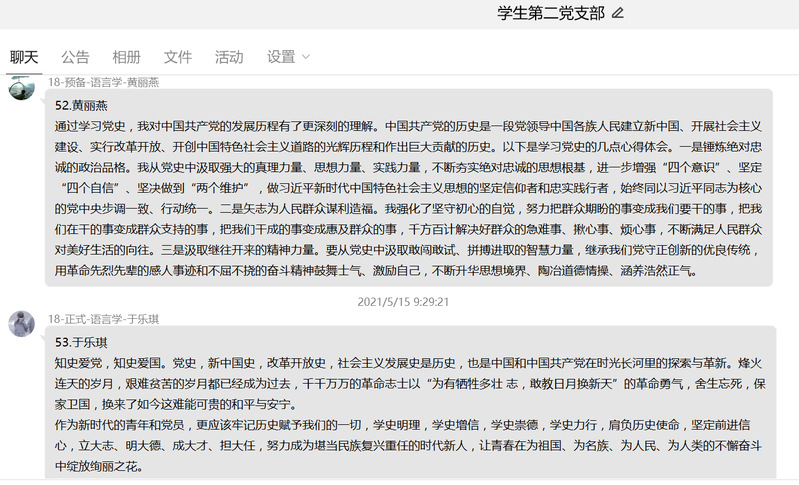Click sender name 18-正式-语言学-于乐琪

click(103, 319)
